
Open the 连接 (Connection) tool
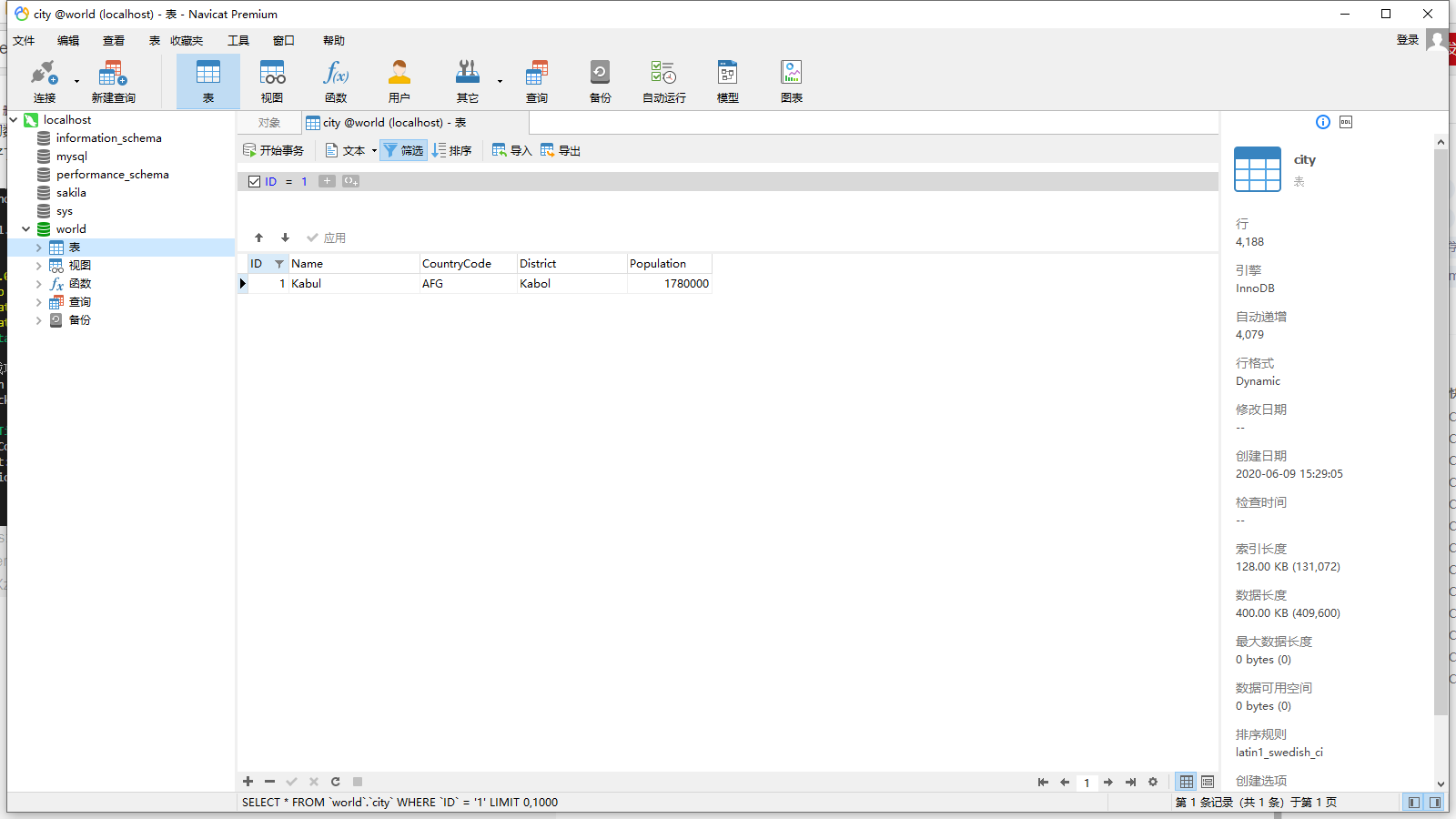[x=45, y=81]
